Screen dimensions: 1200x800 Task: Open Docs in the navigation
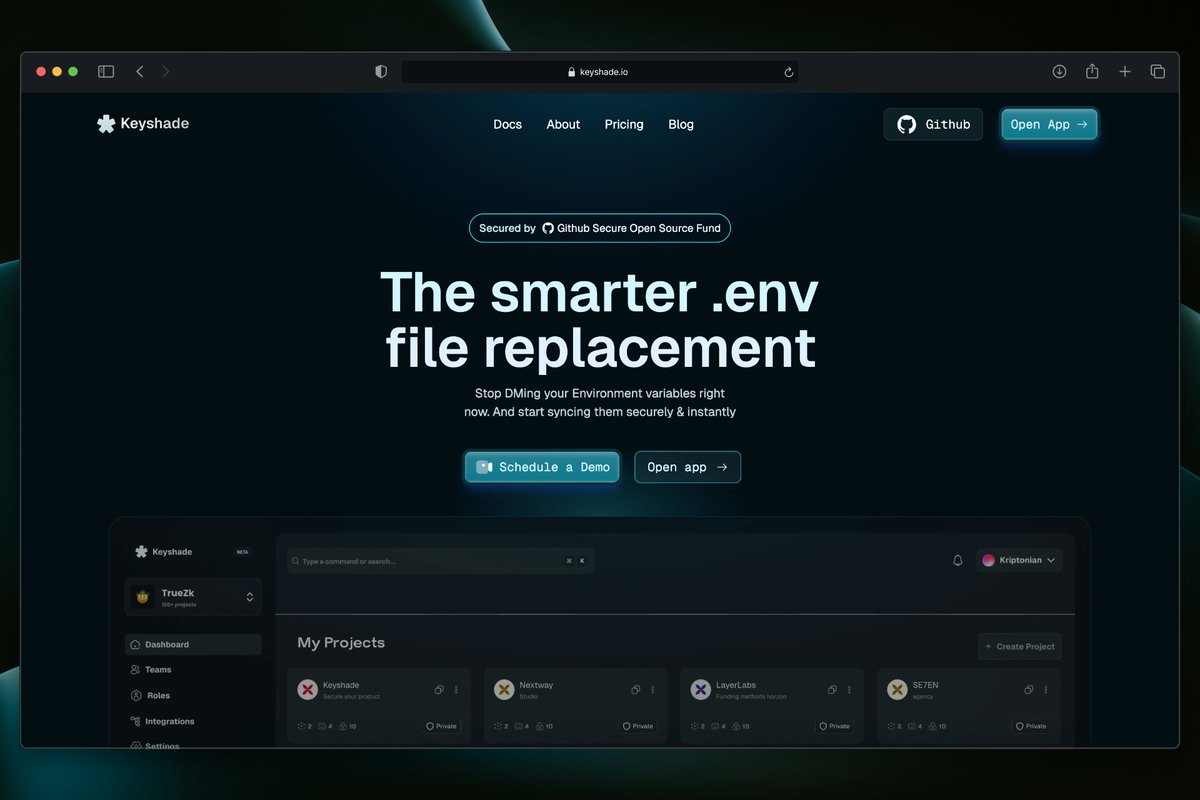tap(508, 125)
